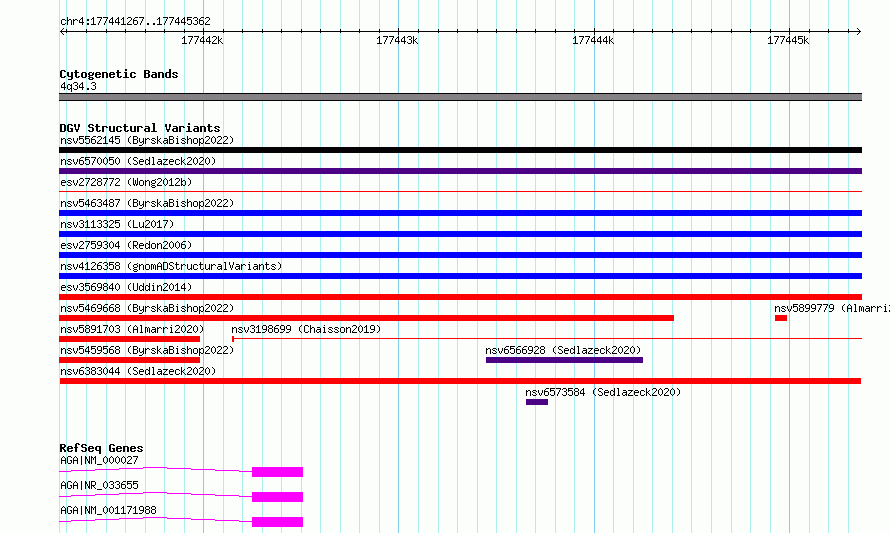Select black bar of nsv5562145 variant

(460, 150)
